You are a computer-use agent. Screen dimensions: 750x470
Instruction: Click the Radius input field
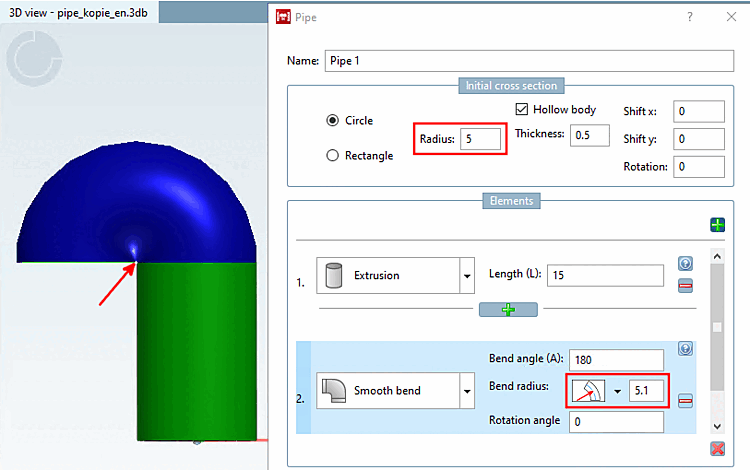tap(480, 139)
